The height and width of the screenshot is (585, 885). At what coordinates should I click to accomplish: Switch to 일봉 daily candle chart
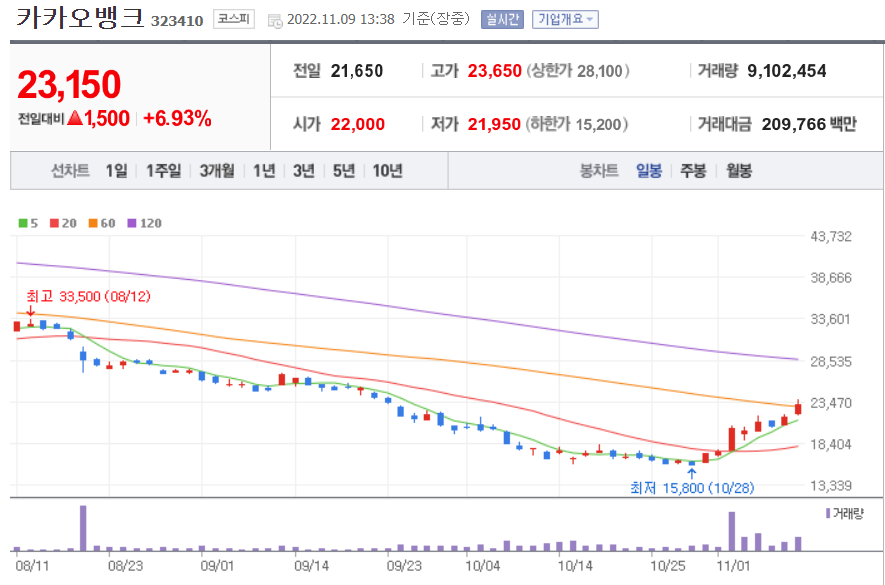[x=649, y=171]
